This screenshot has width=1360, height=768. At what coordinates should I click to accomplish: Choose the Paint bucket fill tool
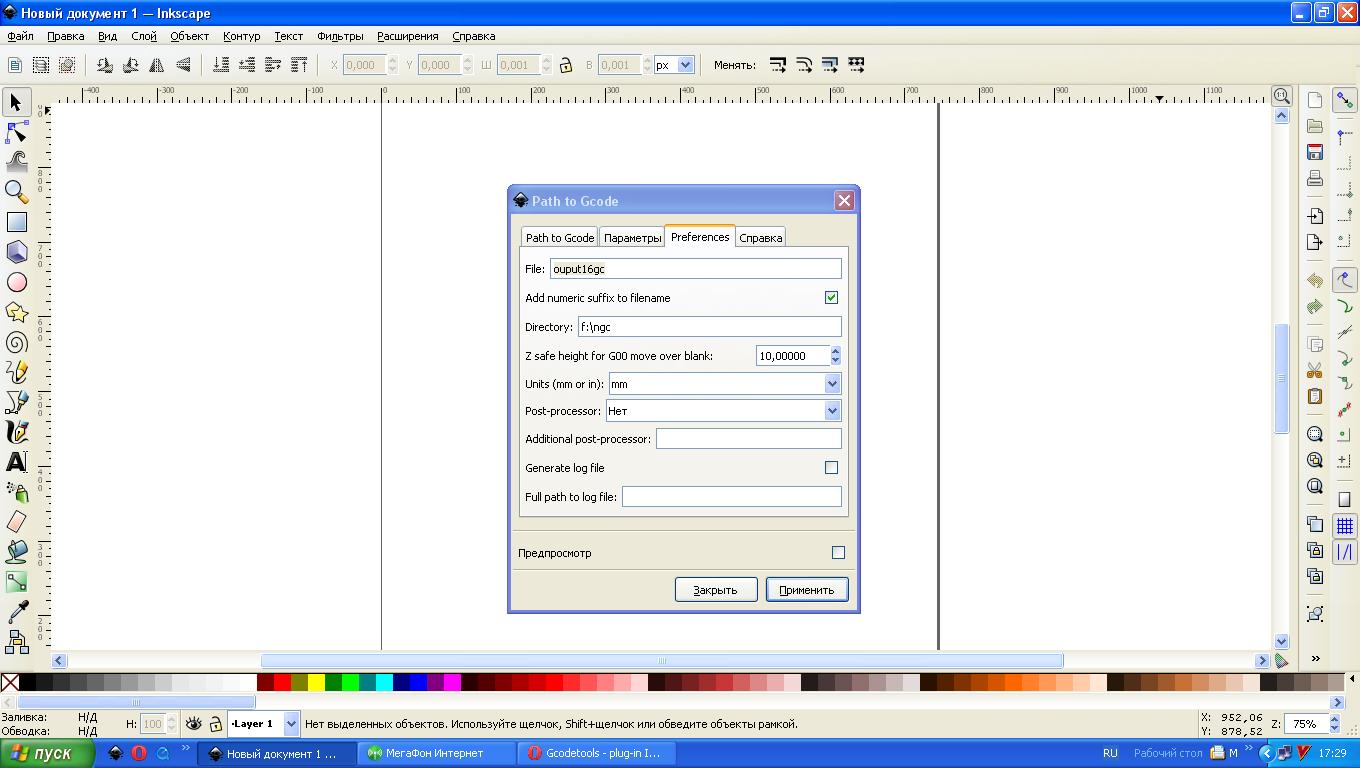click(17, 552)
